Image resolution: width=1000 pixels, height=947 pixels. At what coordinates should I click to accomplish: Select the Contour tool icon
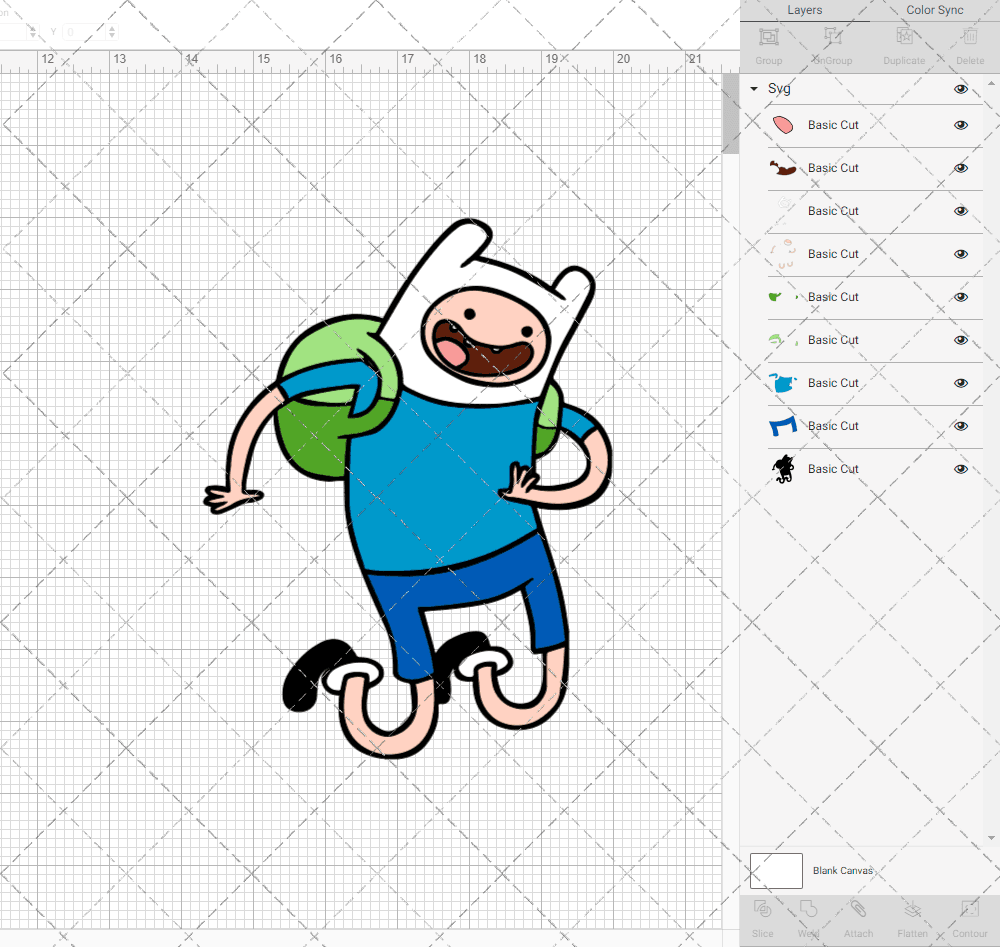point(969,909)
